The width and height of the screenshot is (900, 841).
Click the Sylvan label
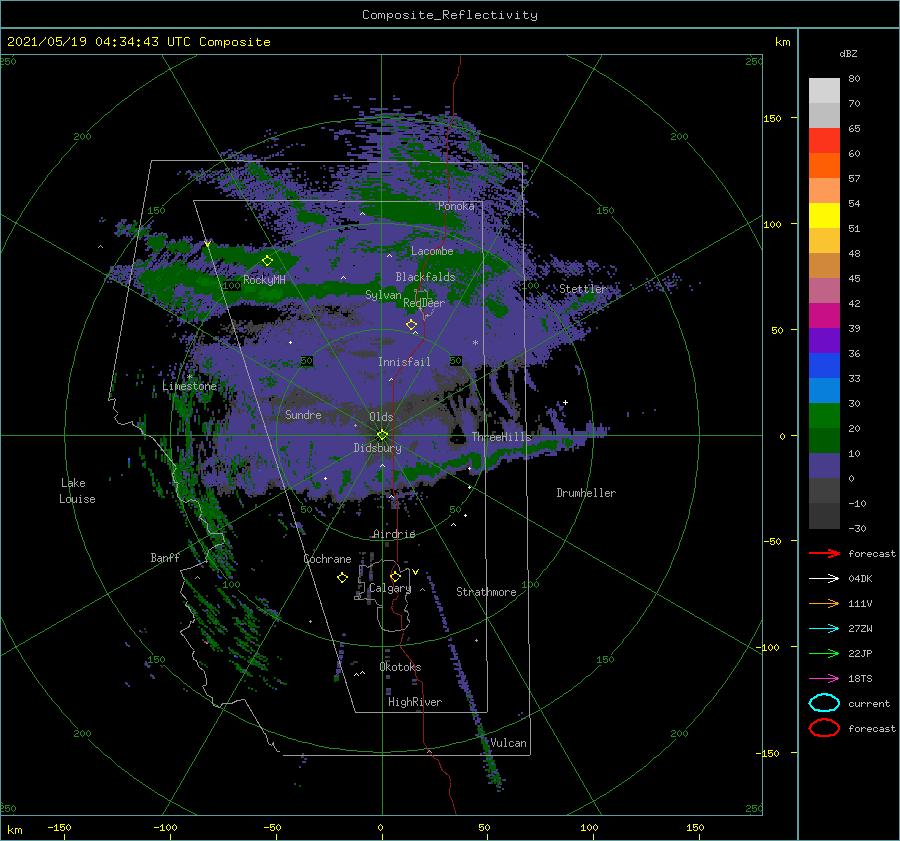click(383, 295)
